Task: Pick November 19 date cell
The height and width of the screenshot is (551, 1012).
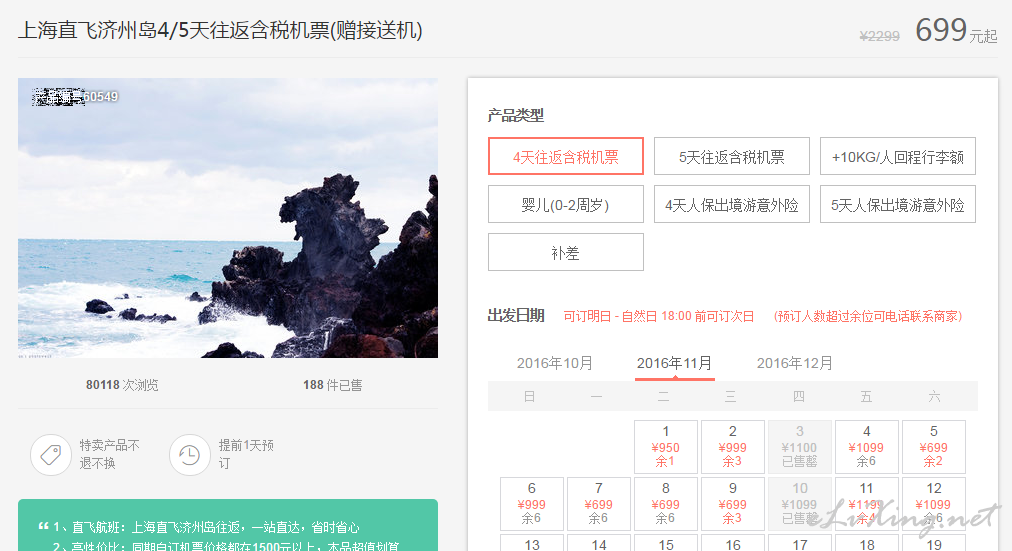Action: (x=934, y=543)
